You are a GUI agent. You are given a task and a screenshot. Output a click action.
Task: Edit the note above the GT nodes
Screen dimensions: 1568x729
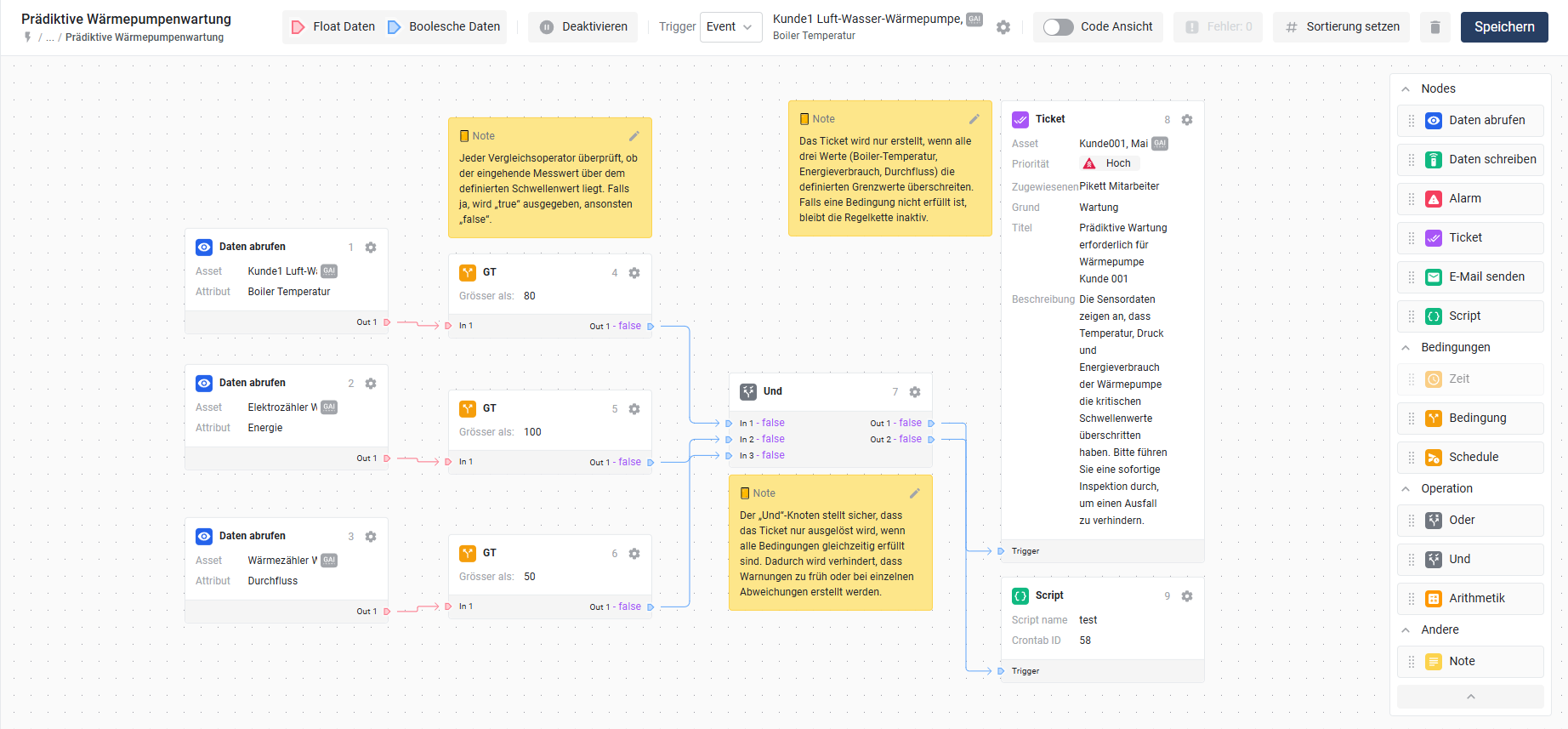633,136
